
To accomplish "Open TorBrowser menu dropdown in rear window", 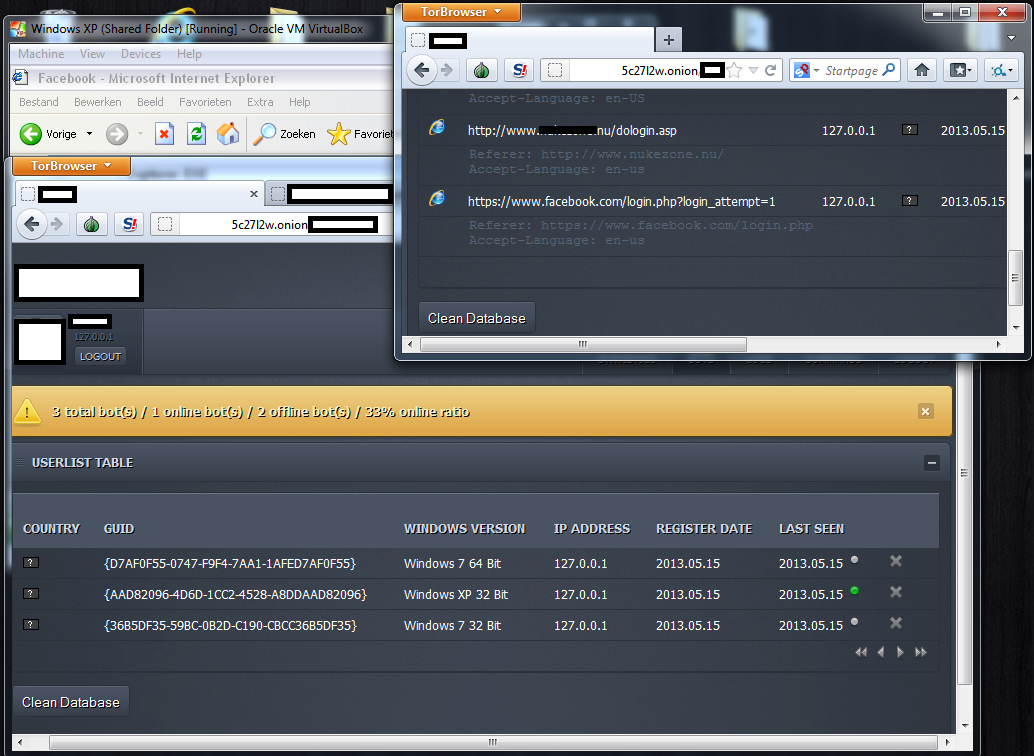I will [71, 166].
